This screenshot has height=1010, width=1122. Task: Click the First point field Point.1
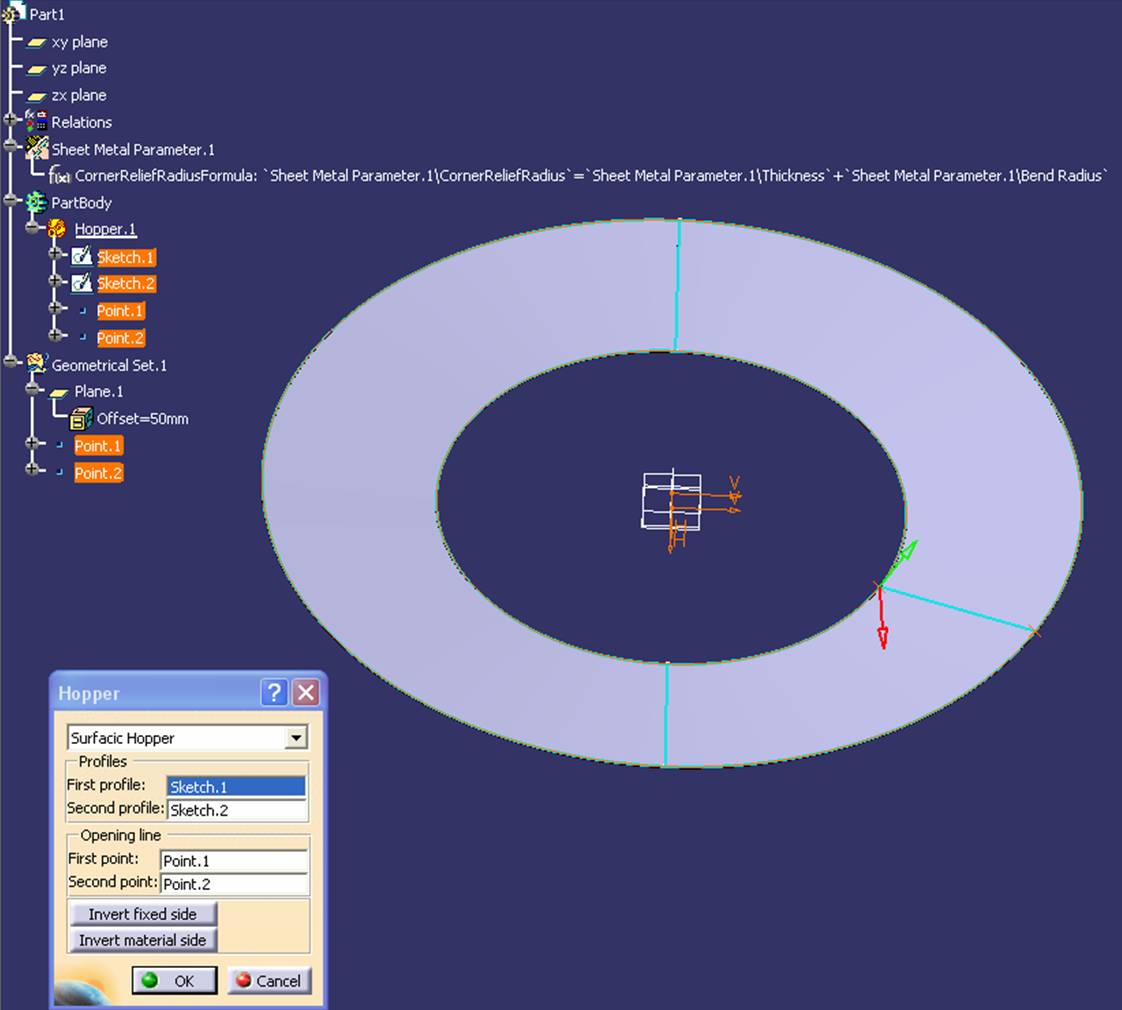click(x=234, y=860)
